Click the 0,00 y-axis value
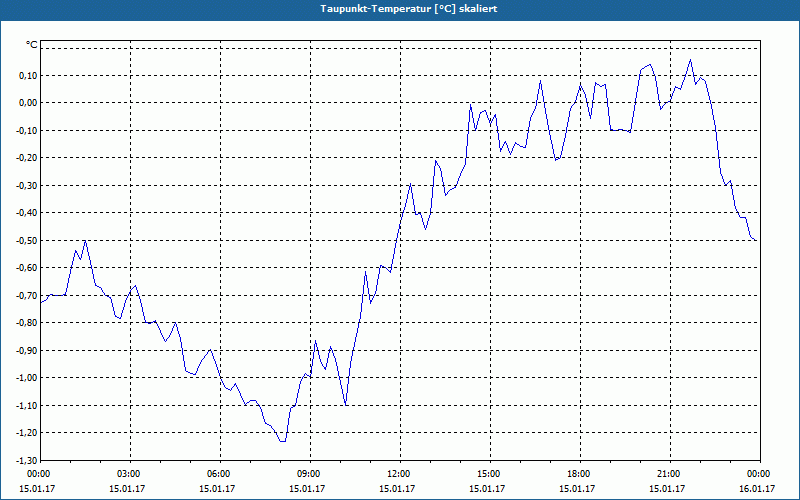Screen dimensions: 800x500 point(29,103)
